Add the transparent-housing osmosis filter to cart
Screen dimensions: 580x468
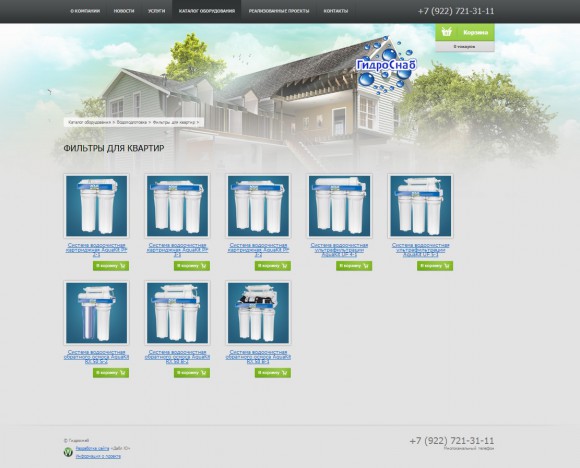[x=111, y=373]
